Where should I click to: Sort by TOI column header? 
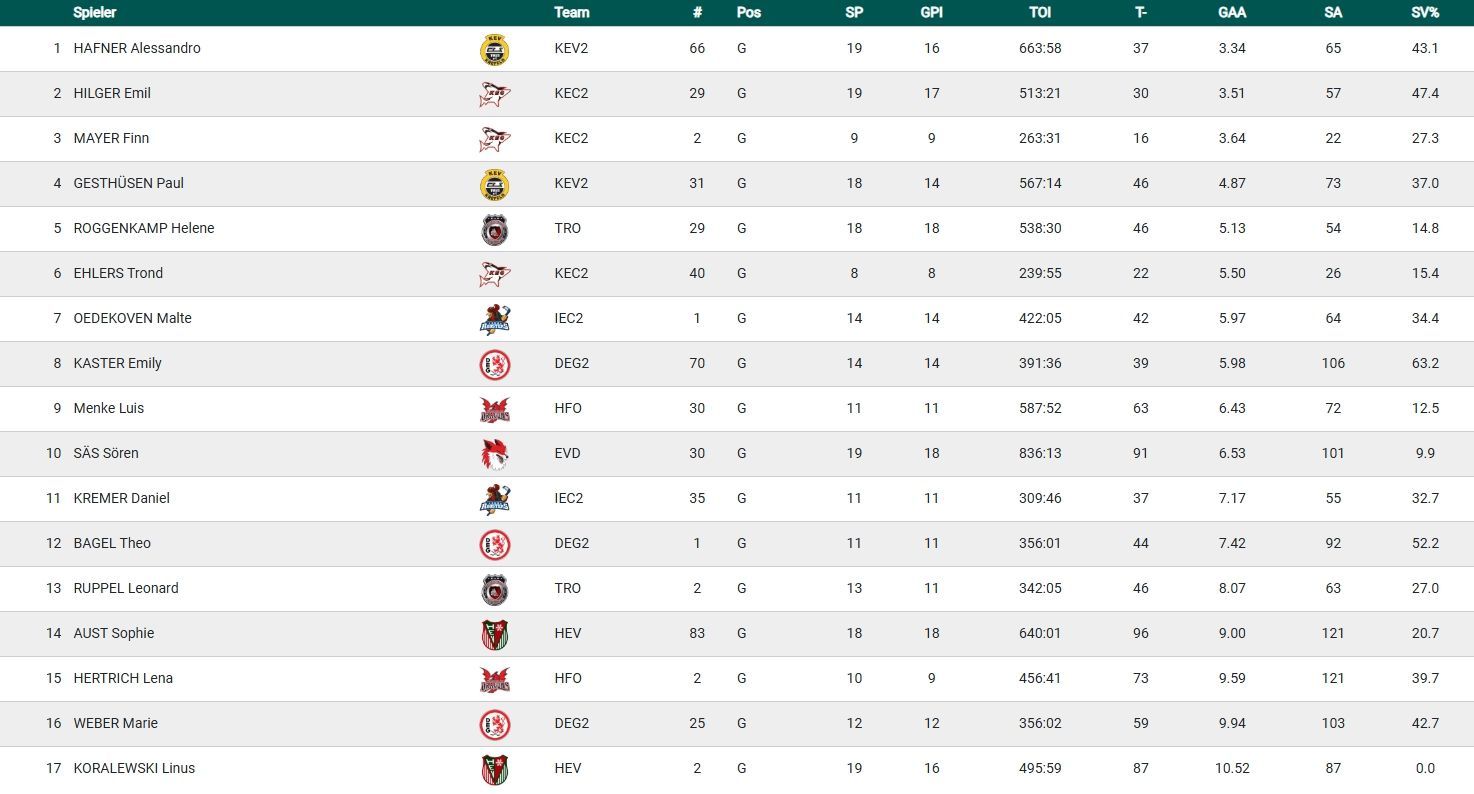pos(1040,13)
